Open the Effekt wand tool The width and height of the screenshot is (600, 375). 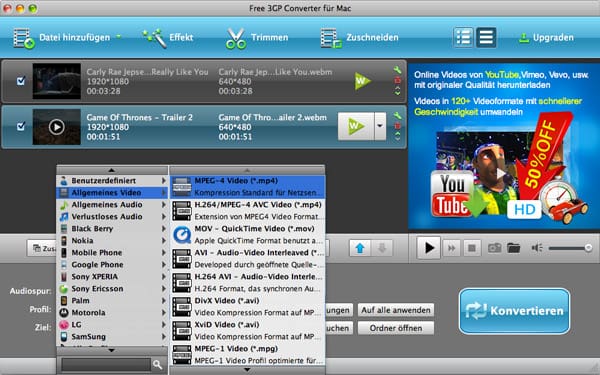(x=167, y=38)
